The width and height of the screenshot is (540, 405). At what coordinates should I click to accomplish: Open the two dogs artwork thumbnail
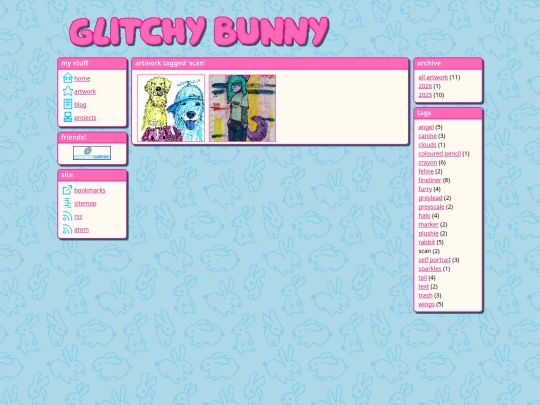pyautogui.click(x=171, y=108)
